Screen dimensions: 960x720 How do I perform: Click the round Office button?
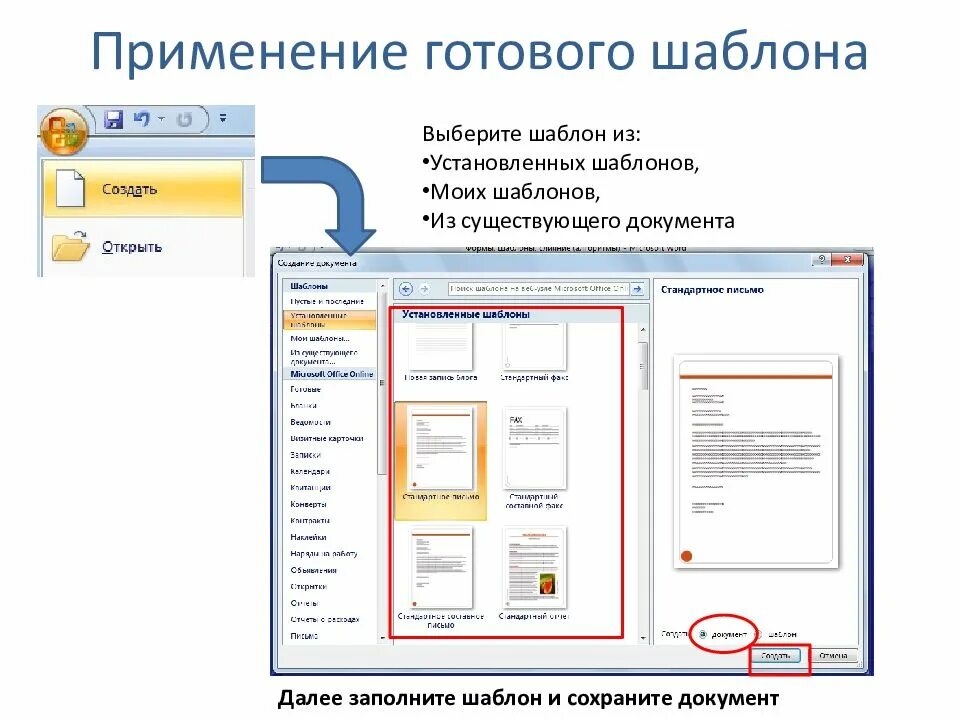coord(63,131)
